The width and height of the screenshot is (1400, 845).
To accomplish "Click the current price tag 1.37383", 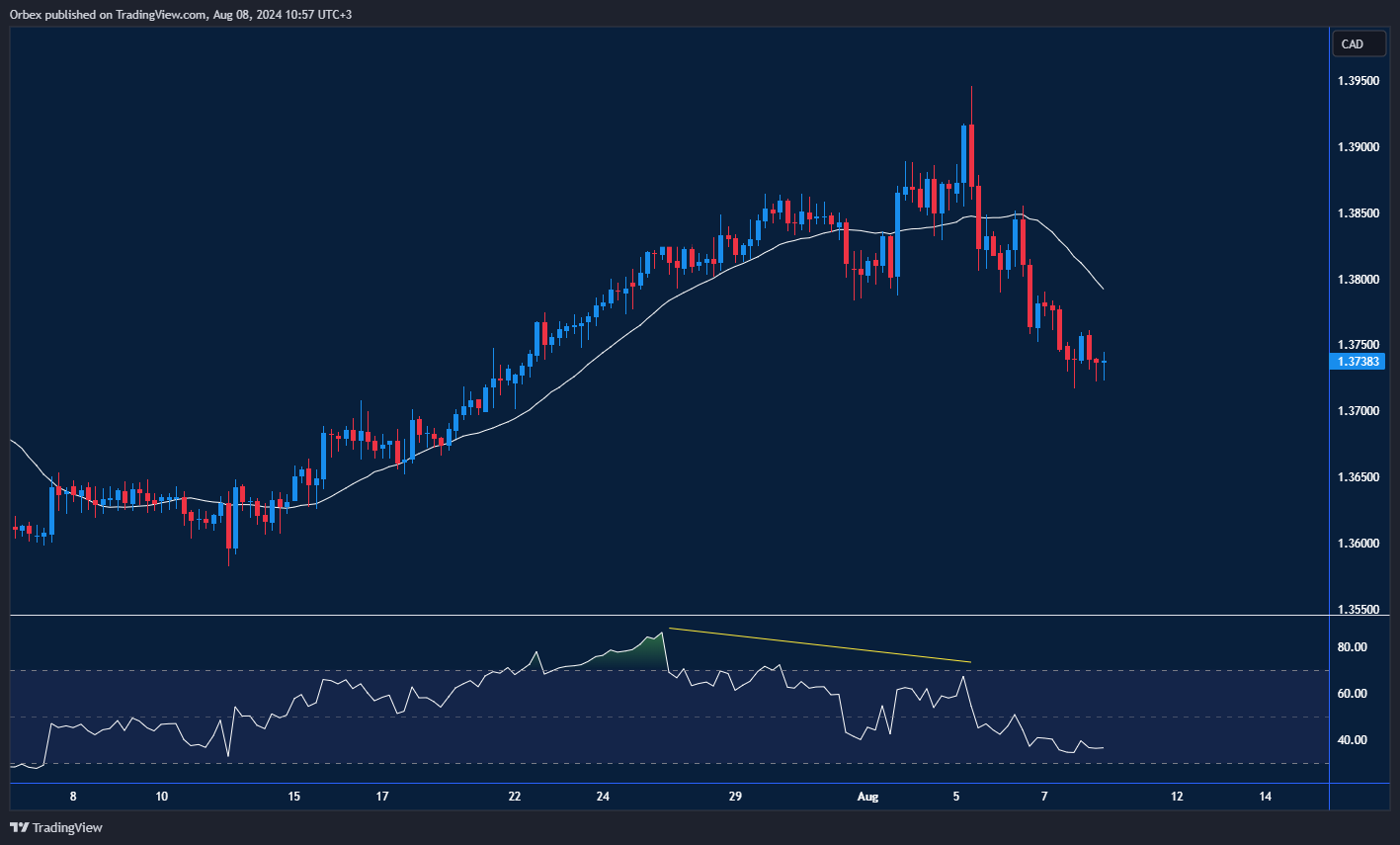I will pyautogui.click(x=1359, y=363).
